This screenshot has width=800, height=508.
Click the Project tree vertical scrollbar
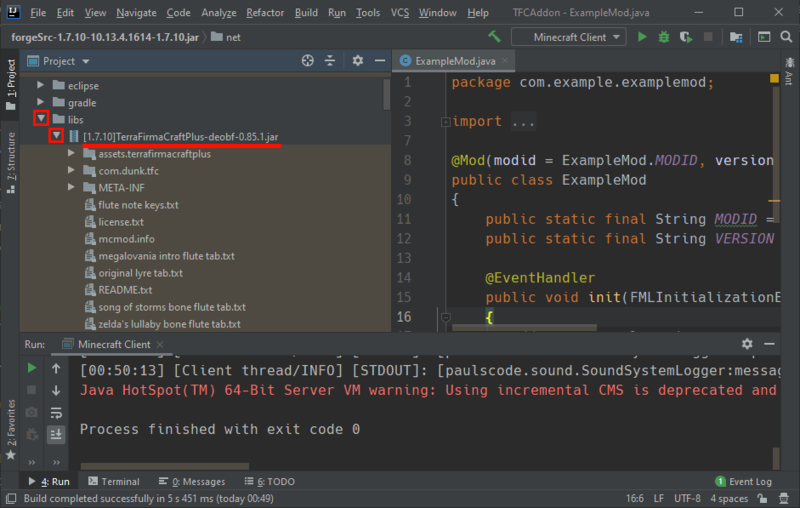[x=387, y=94]
